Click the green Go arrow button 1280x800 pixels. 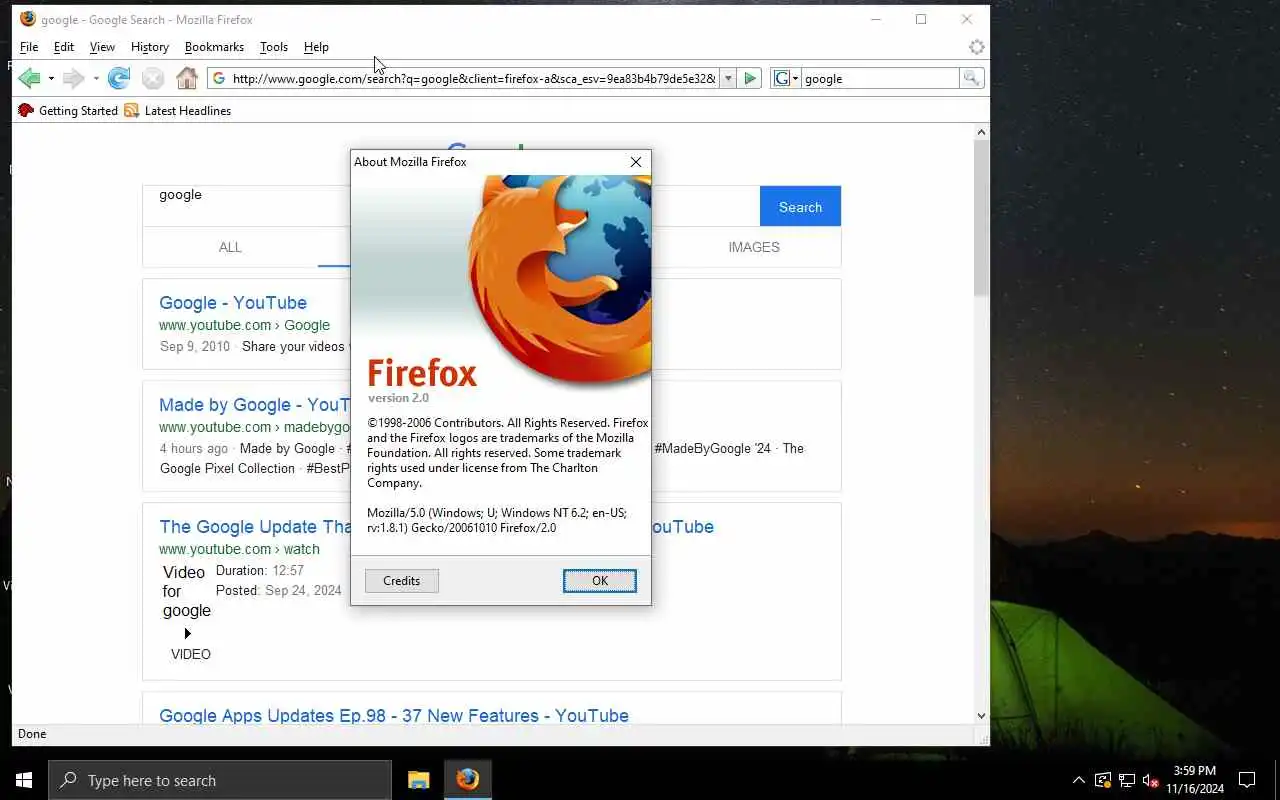(x=751, y=78)
